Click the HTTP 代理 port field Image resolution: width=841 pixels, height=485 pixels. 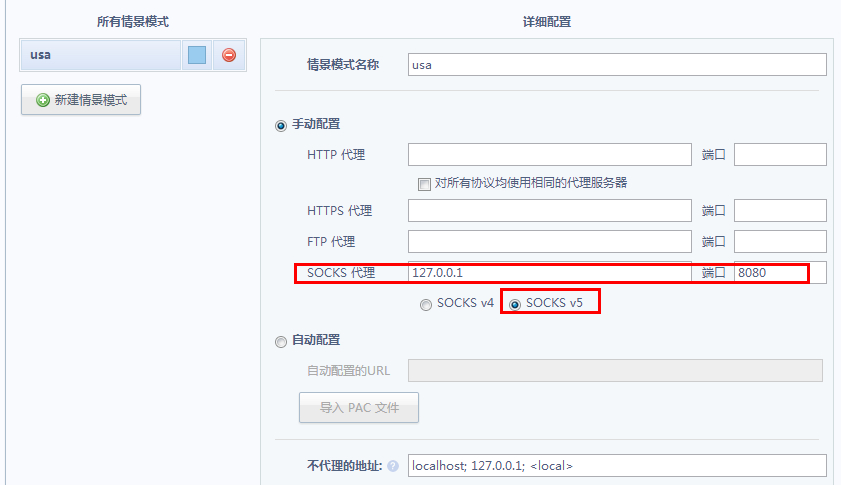click(780, 155)
